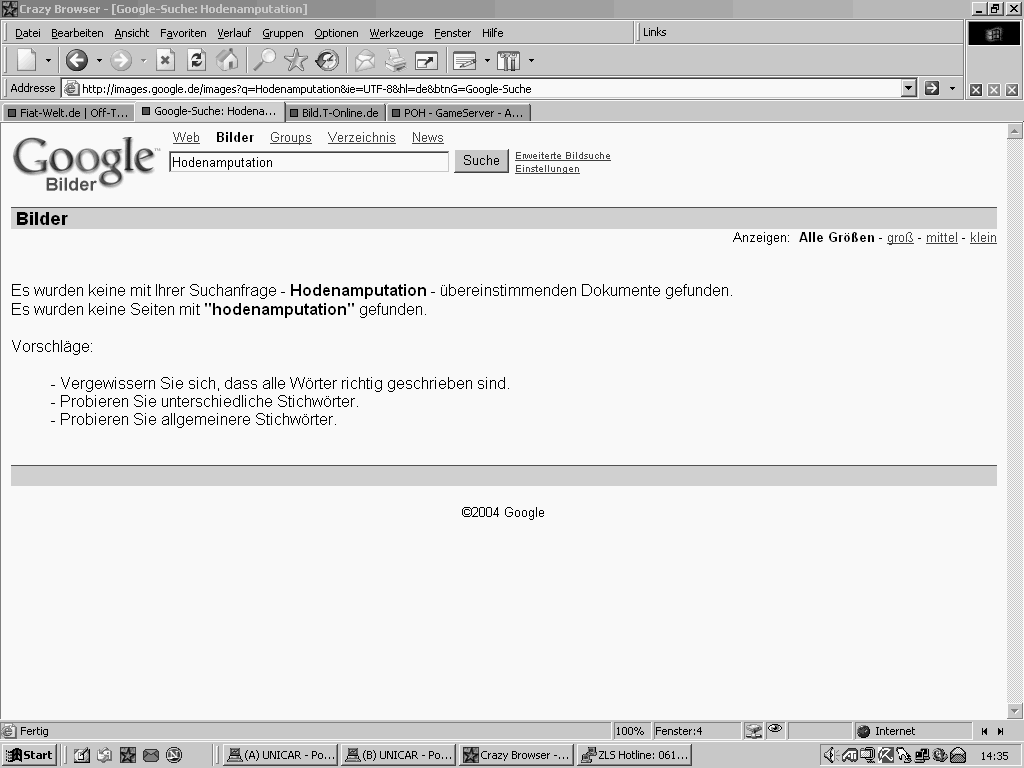Expand the Back button history dropdown arrow
The height and width of the screenshot is (768, 1024).
point(99,61)
